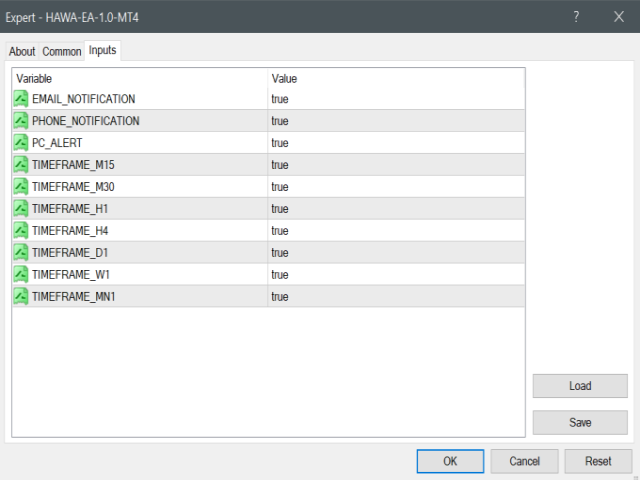
Task: Click true value of TIMEFRAME_M30
Action: (280, 187)
